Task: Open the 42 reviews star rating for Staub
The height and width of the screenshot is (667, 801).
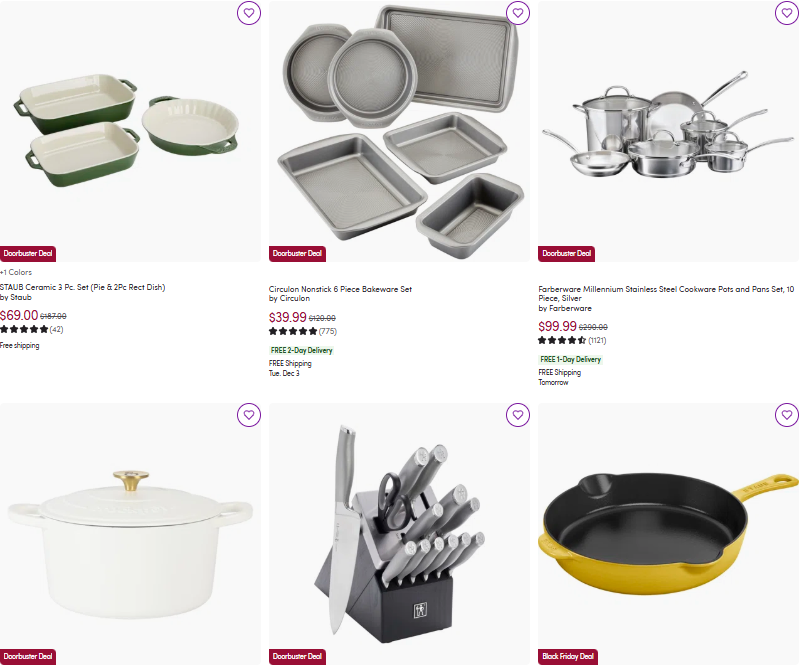Action: point(32,329)
